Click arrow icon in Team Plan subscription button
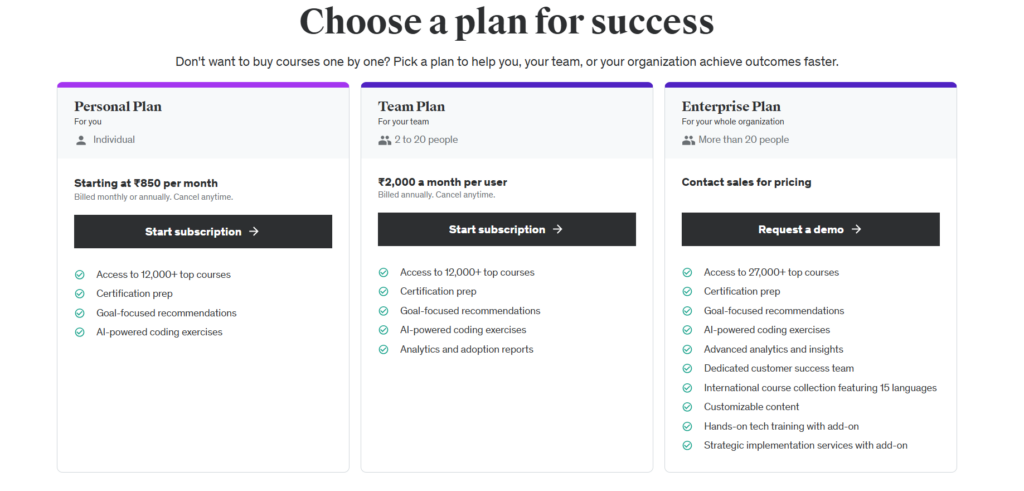This screenshot has width=1024, height=491. coord(558,229)
